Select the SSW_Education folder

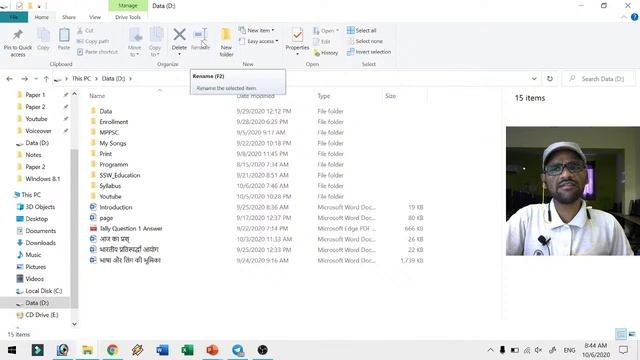pyautogui.click(x=120, y=175)
